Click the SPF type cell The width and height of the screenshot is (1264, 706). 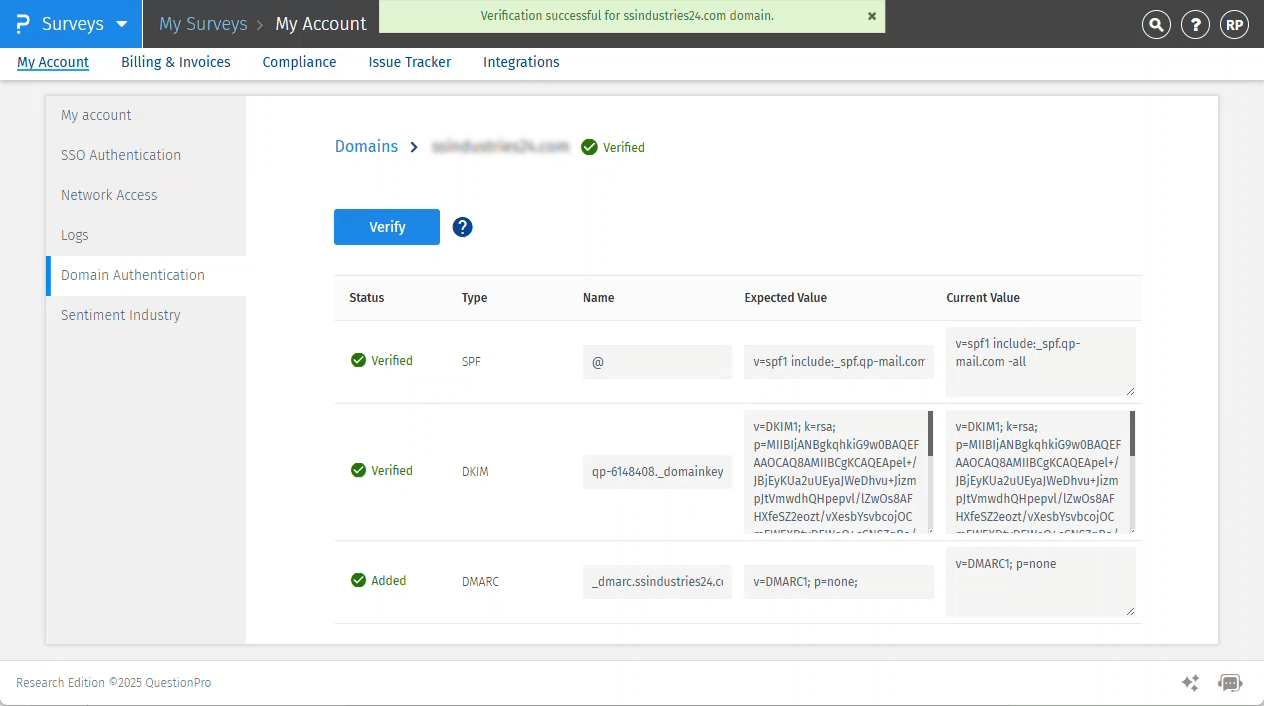tap(471, 362)
